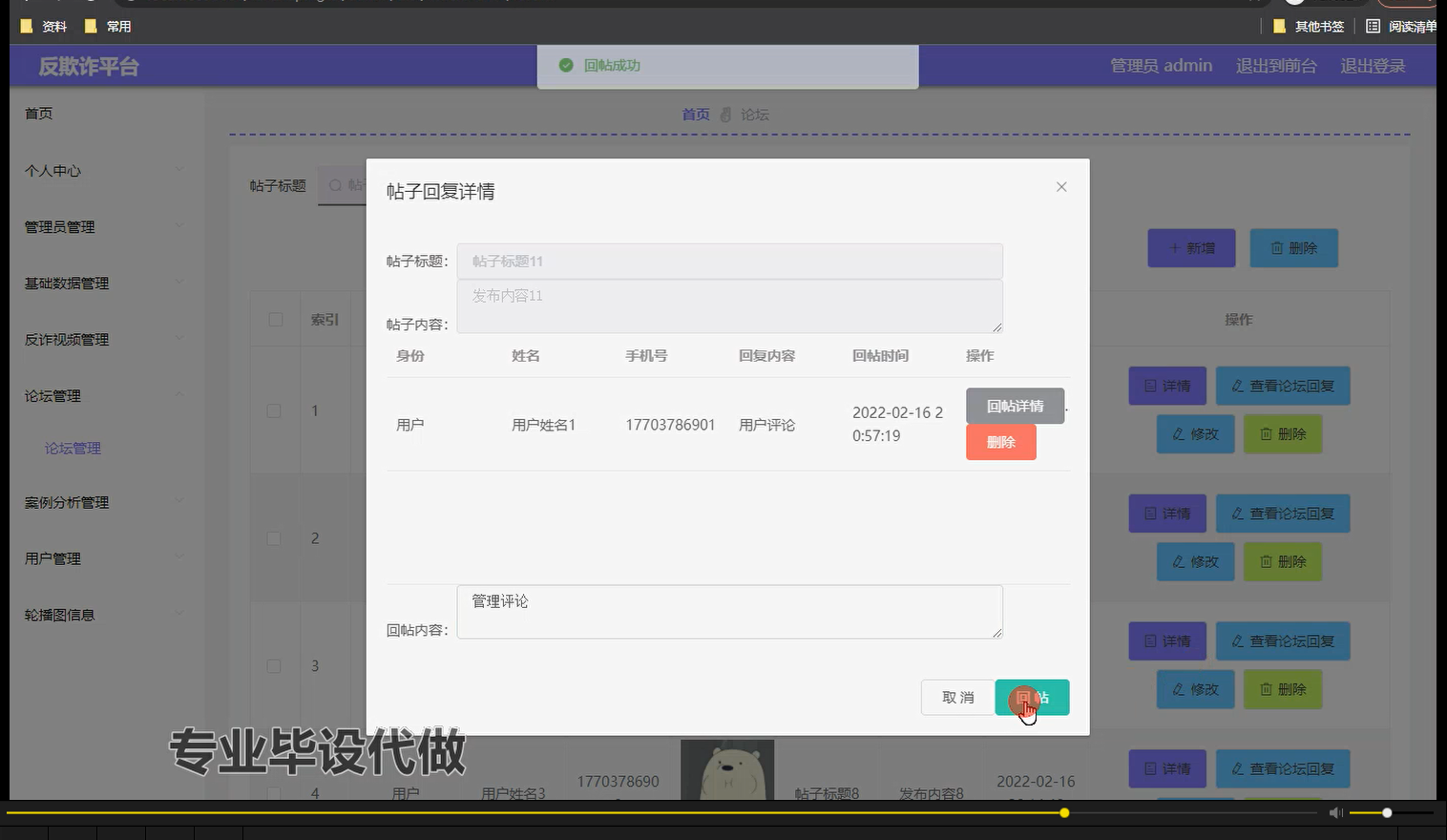The image size is (1447, 840).
Task: Click the 资料 bookmarks folder icon
Action: point(26,26)
